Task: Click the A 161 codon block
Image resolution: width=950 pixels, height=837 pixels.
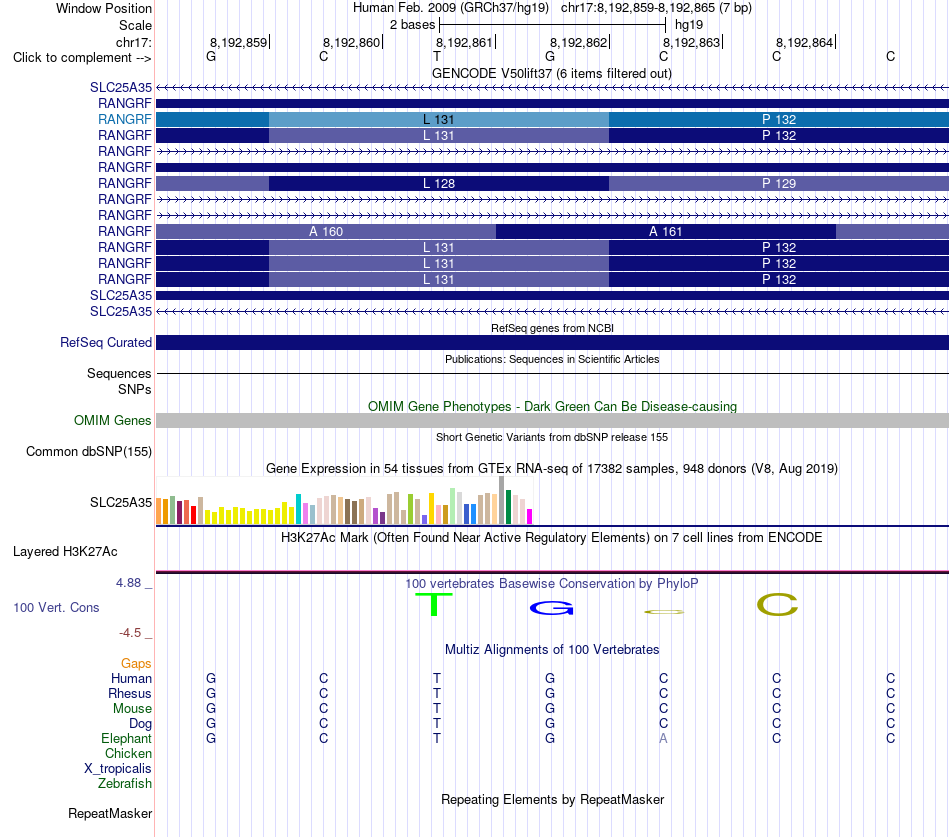Action: coord(665,231)
